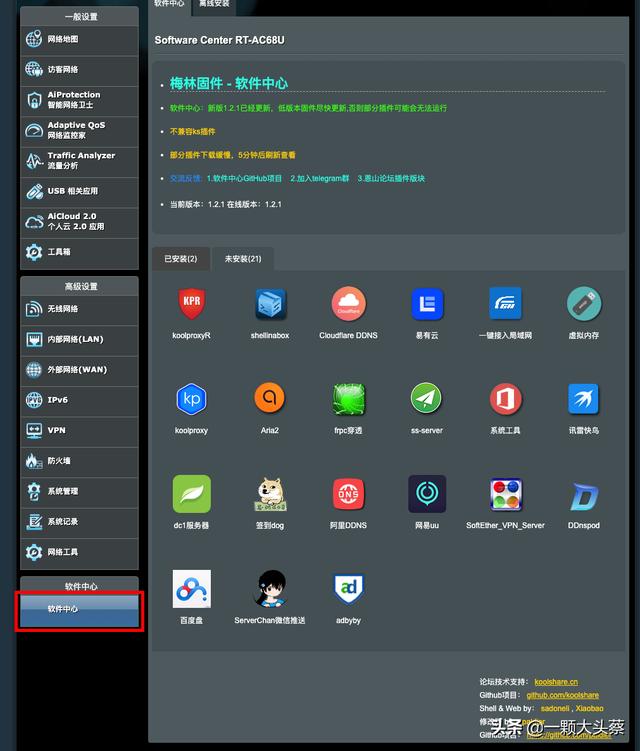Image resolution: width=640 pixels, height=751 pixels.
Task: Open the sadoneli author link
Action: [x=555, y=708]
